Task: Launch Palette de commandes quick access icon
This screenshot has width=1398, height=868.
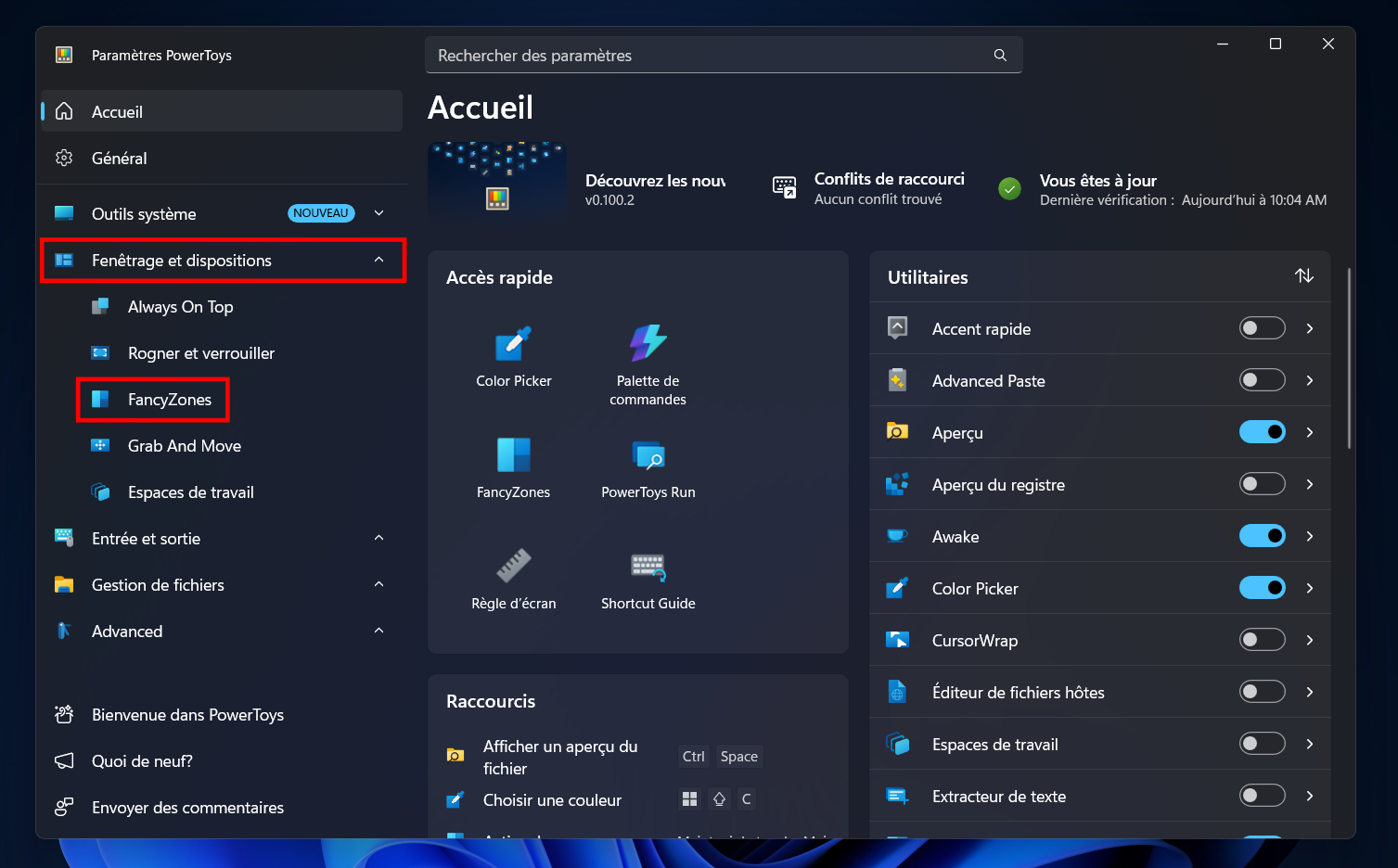Action: click(x=648, y=364)
